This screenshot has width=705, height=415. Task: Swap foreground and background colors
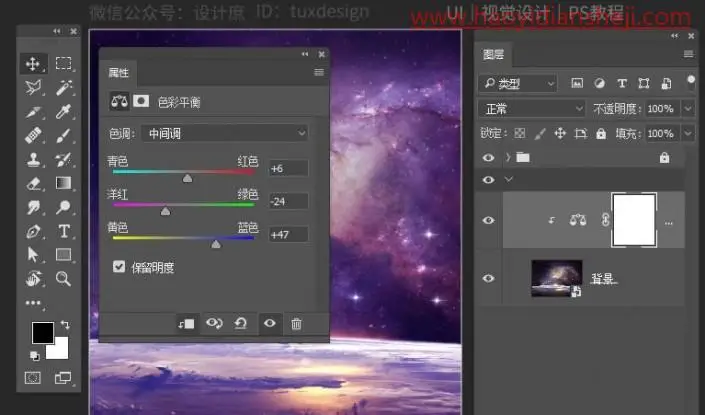click(65, 324)
